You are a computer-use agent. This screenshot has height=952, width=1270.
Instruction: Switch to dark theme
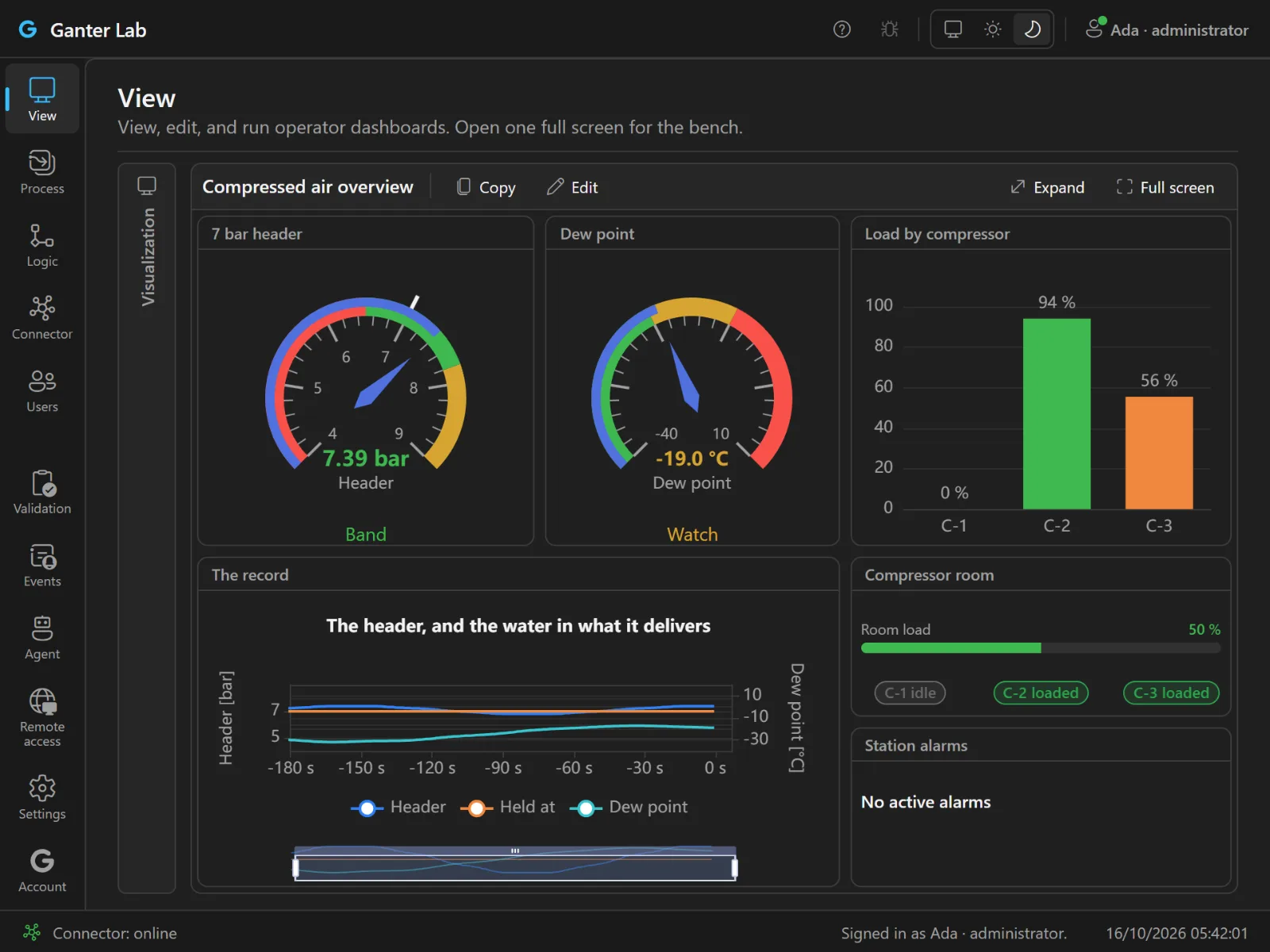(x=1033, y=29)
